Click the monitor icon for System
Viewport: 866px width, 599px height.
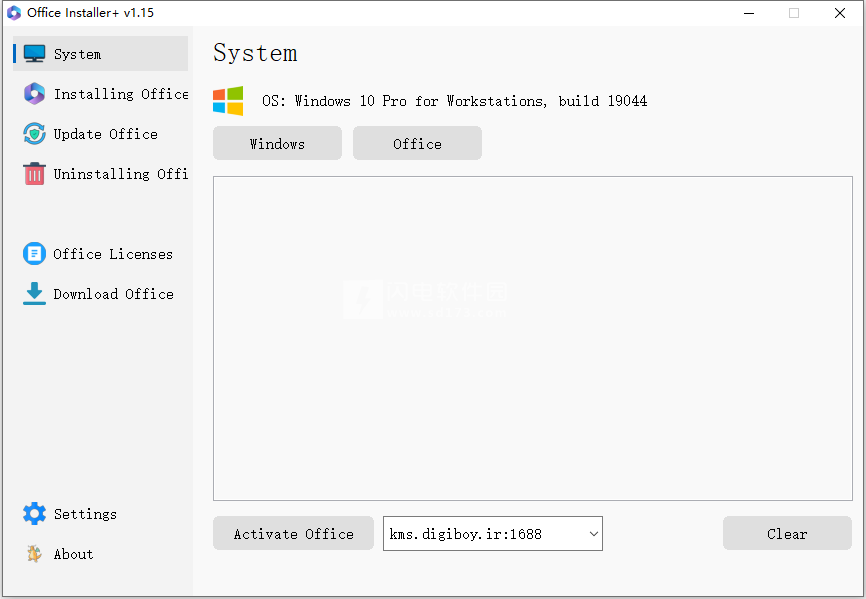tap(34, 54)
